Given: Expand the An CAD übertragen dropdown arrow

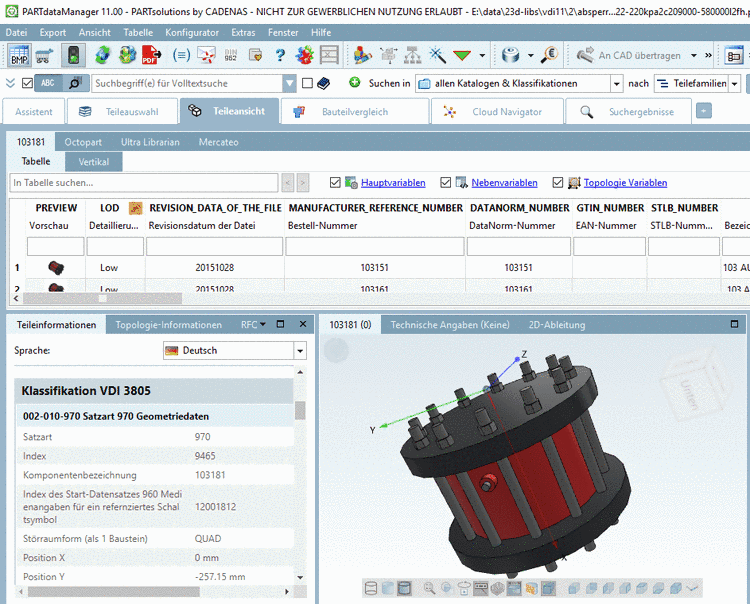Looking at the screenshot, I should click(694, 55).
